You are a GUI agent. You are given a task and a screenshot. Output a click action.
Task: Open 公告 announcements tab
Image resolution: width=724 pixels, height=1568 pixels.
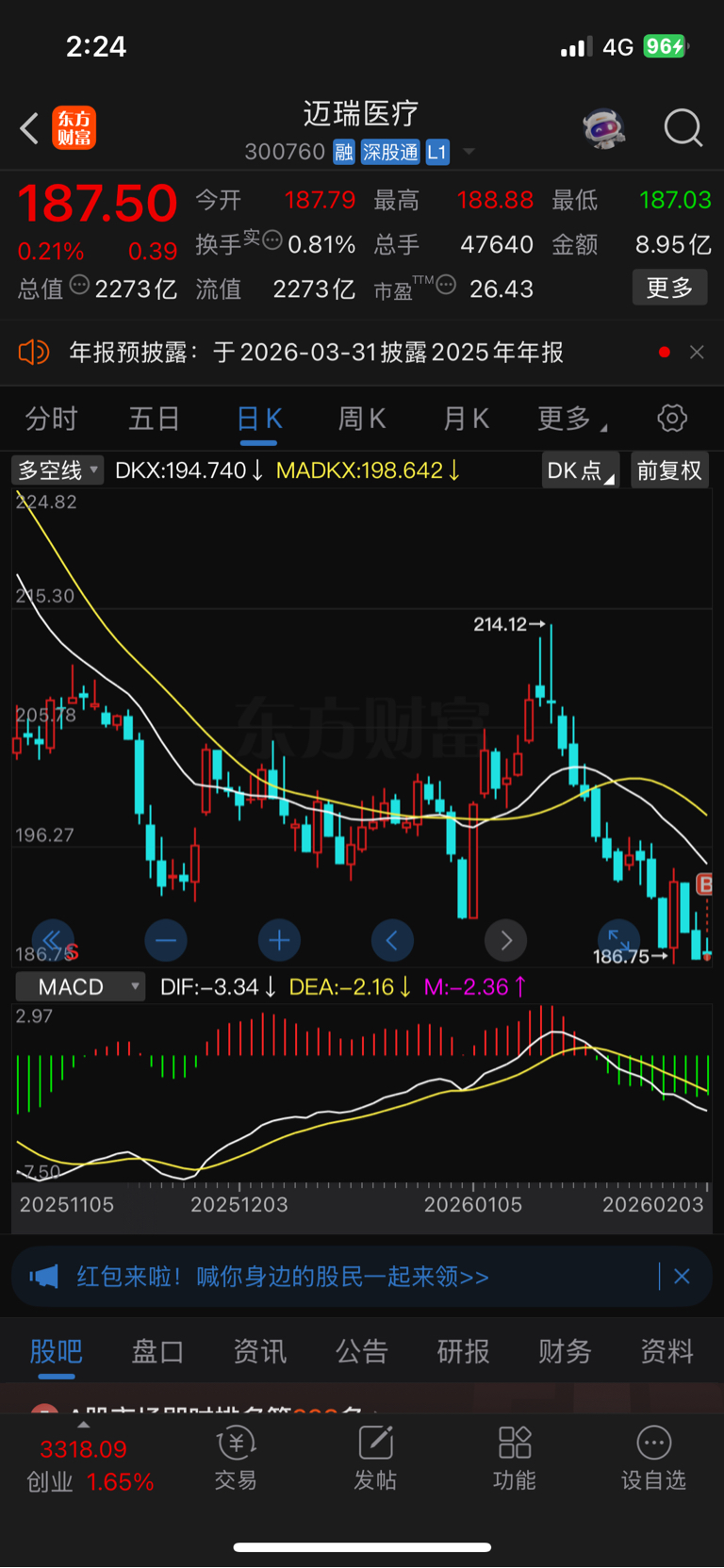[x=361, y=1352]
